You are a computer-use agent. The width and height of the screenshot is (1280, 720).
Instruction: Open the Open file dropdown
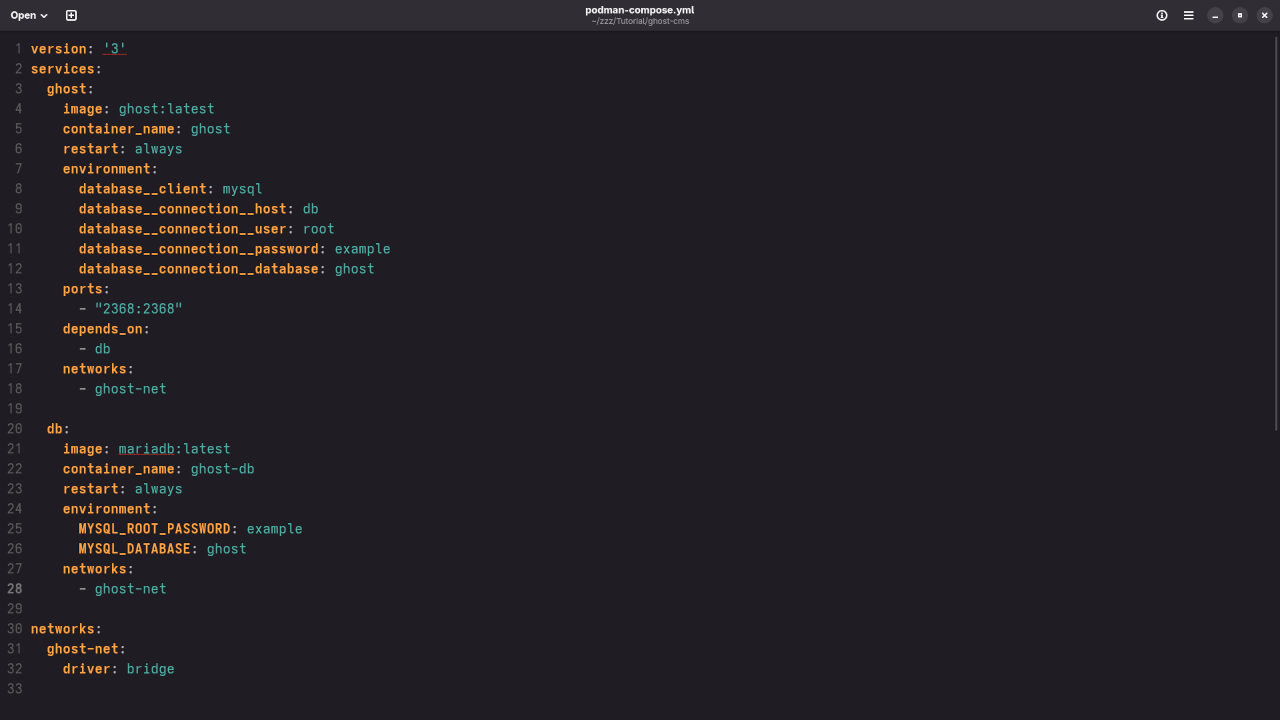click(x=29, y=15)
